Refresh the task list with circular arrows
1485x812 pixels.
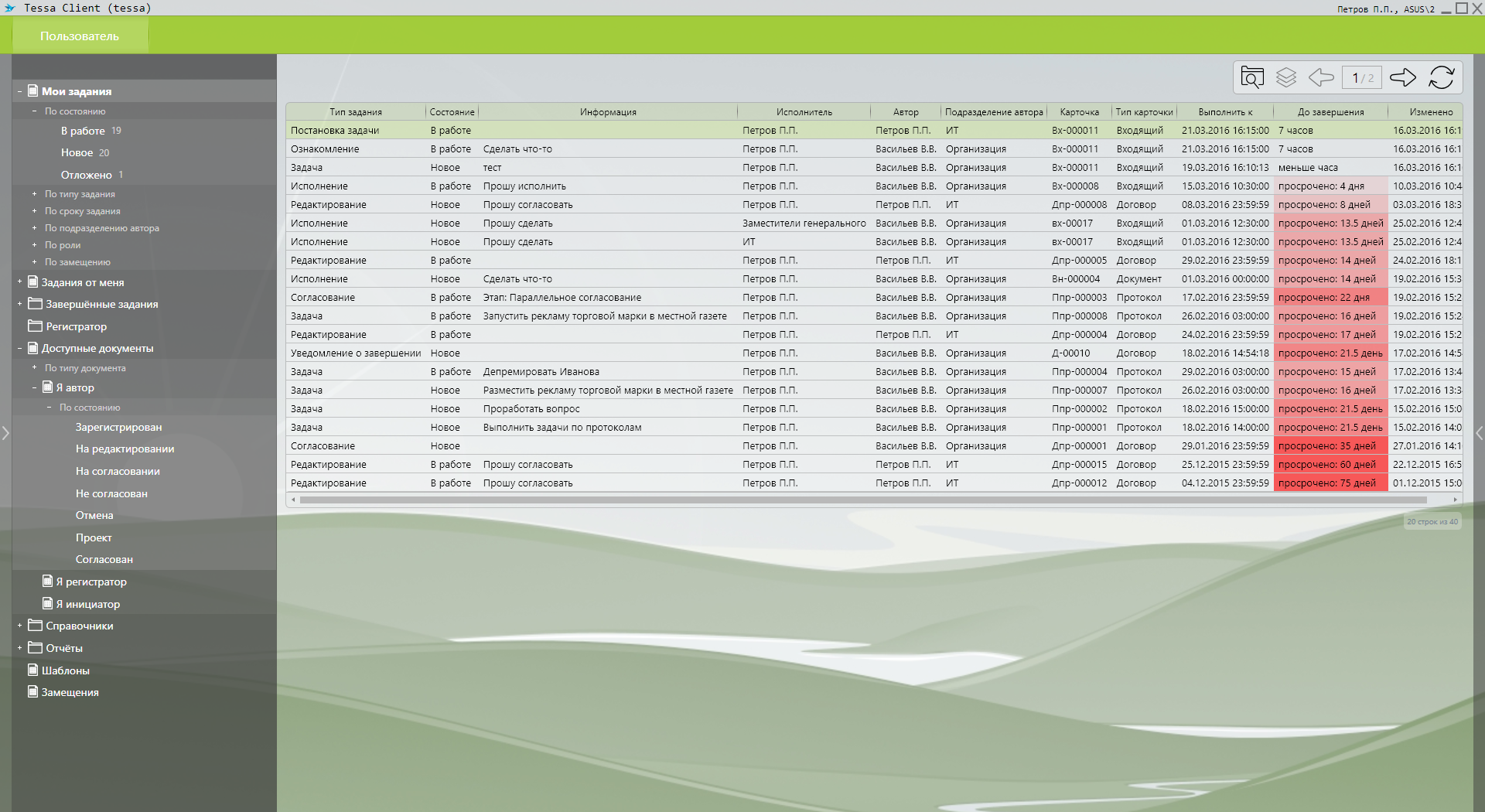tap(1441, 77)
